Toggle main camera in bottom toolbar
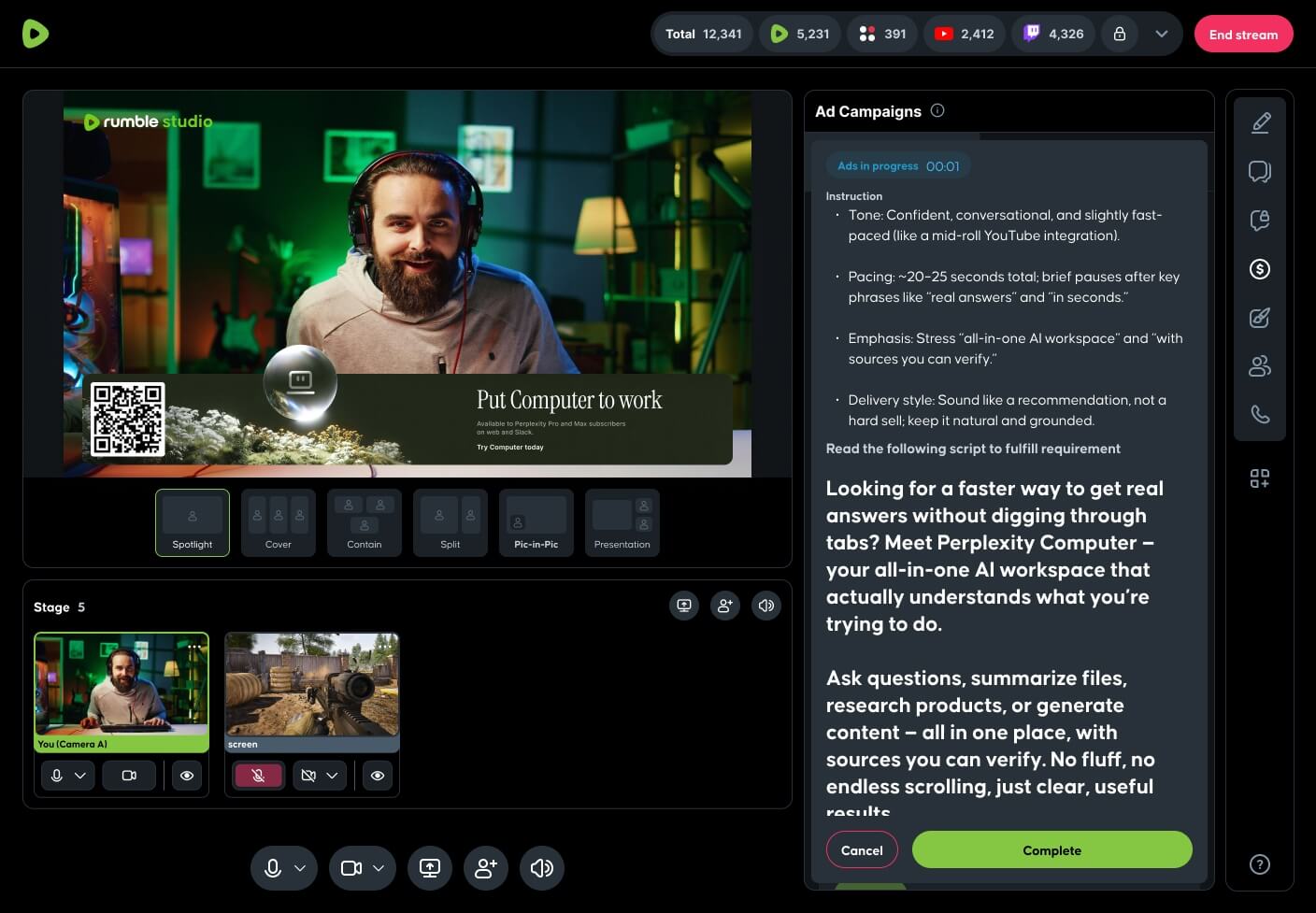This screenshot has height=913, width=1316. point(351,868)
